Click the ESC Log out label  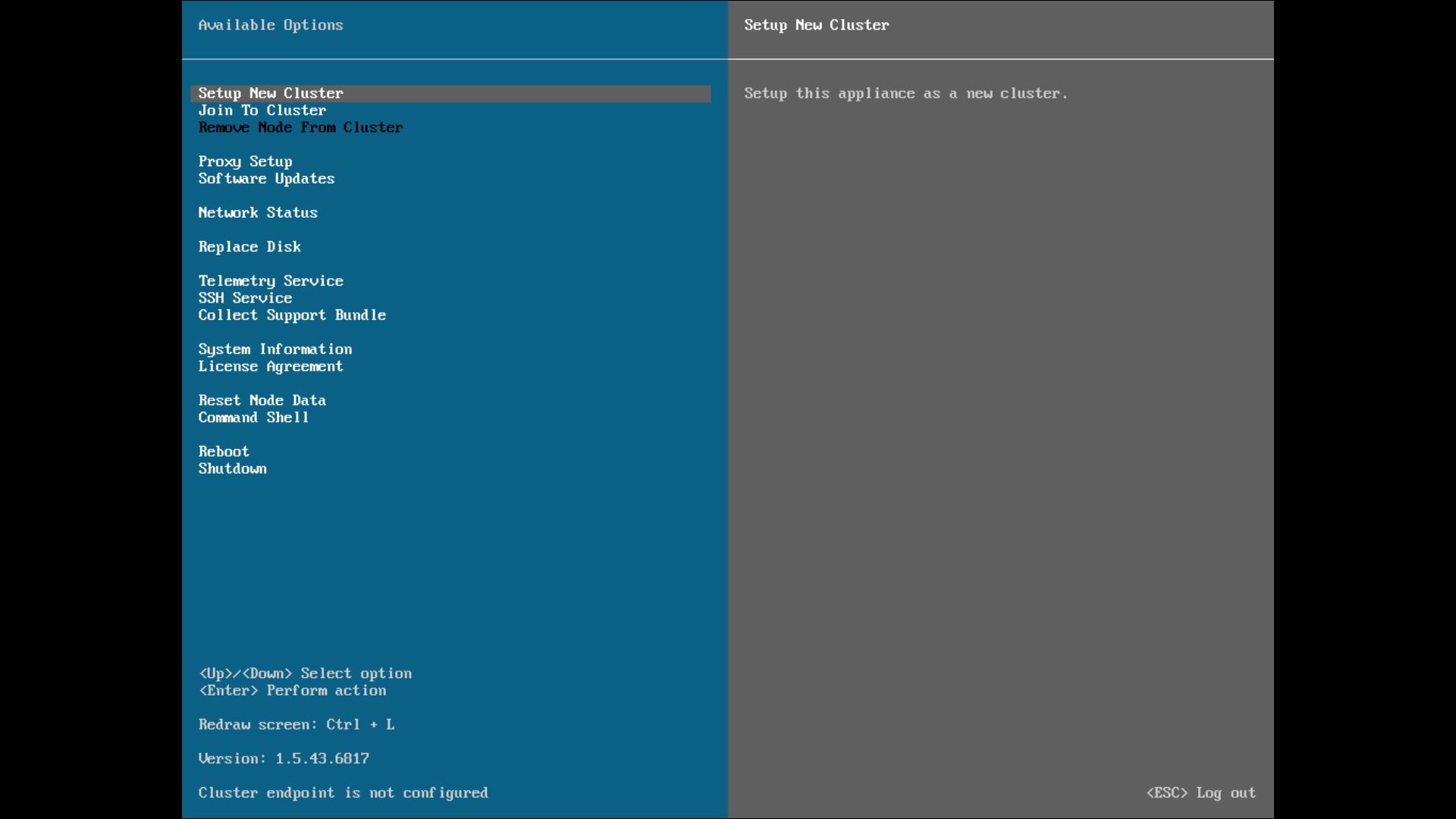pos(1201,793)
